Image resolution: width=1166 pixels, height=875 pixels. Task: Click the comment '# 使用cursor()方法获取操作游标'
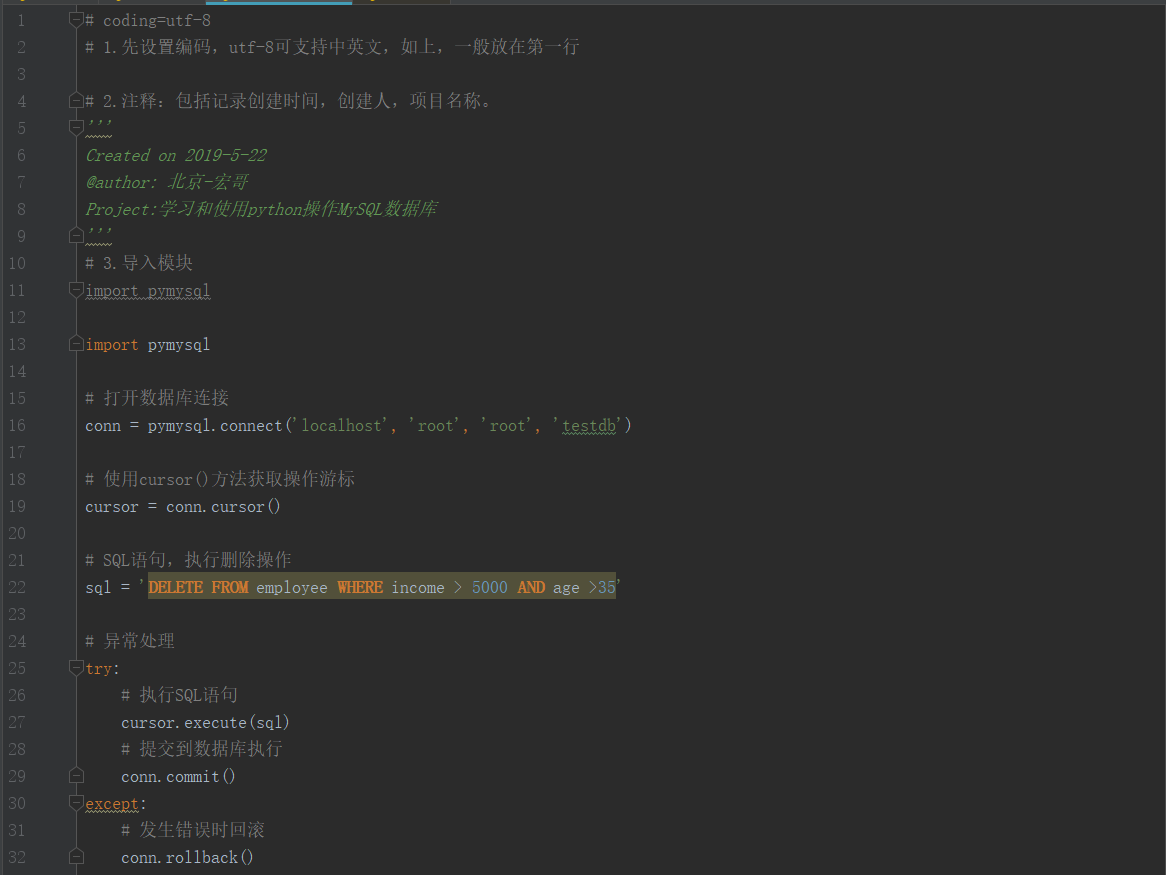(x=220, y=480)
